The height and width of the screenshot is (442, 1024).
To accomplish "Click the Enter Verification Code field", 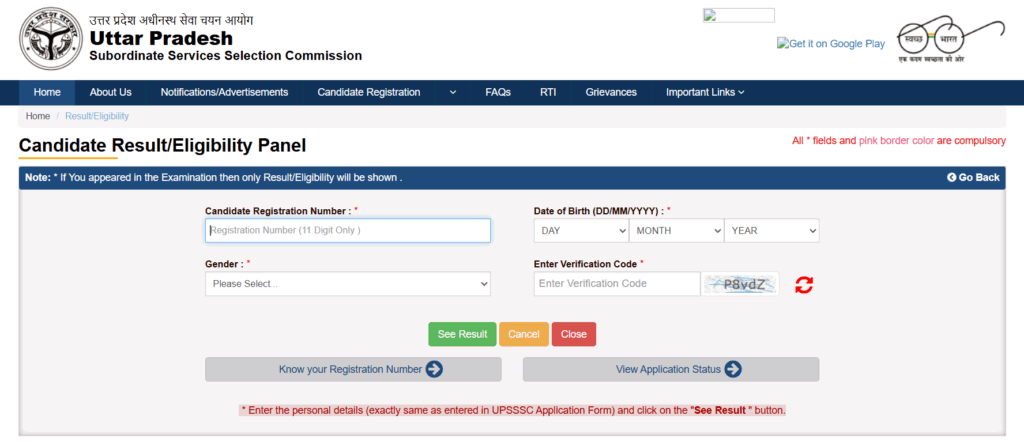I will click(616, 284).
